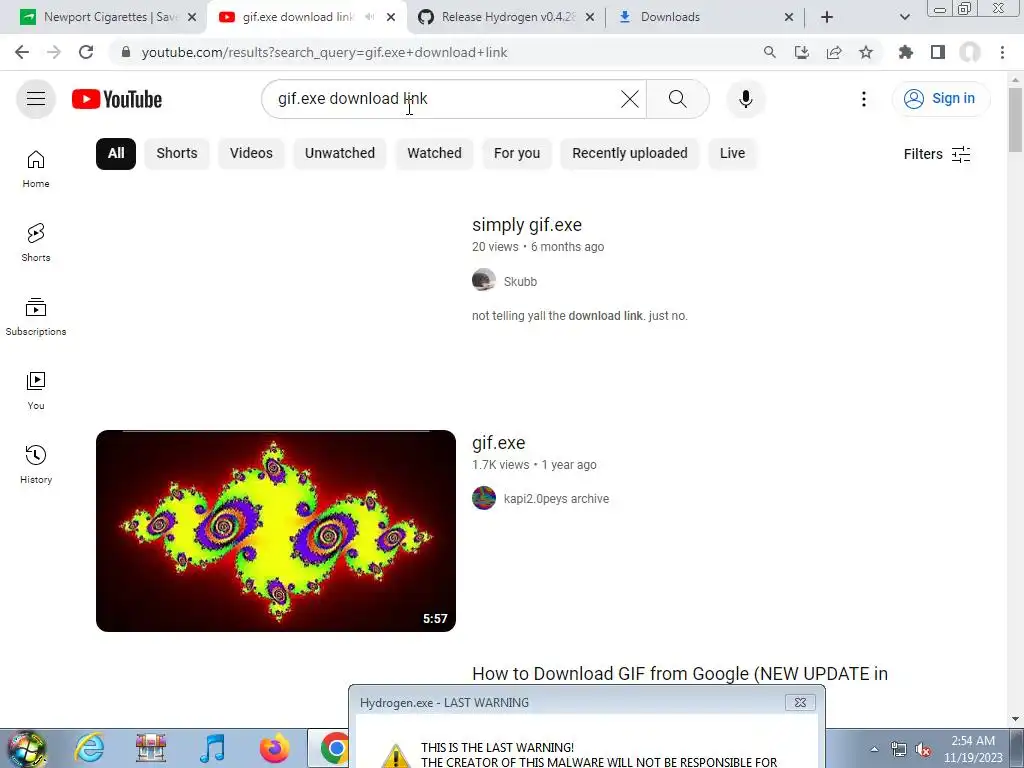This screenshot has width=1024, height=768.
Task: Open the YouTube guide hamburger menu
Action: coord(36,99)
